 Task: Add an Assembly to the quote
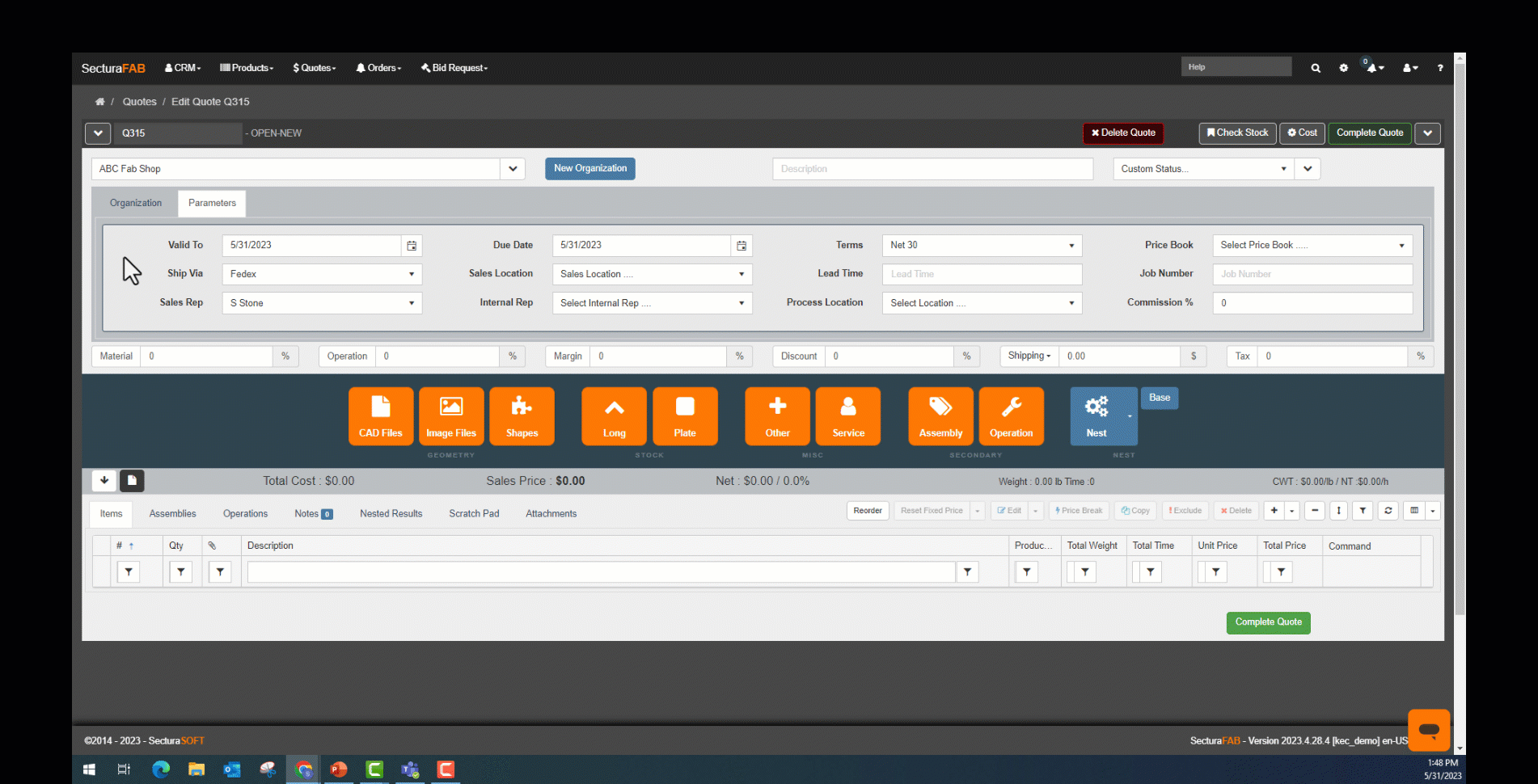[x=940, y=415]
